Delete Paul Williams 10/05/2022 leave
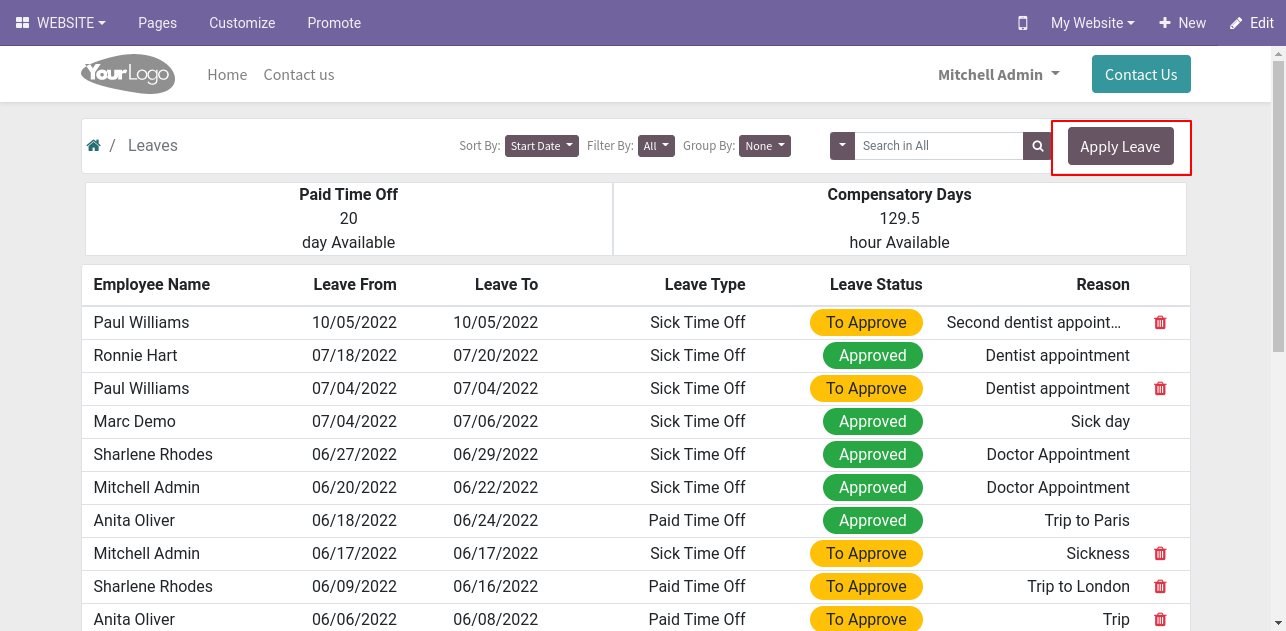The image size is (1286, 631). click(1160, 323)
